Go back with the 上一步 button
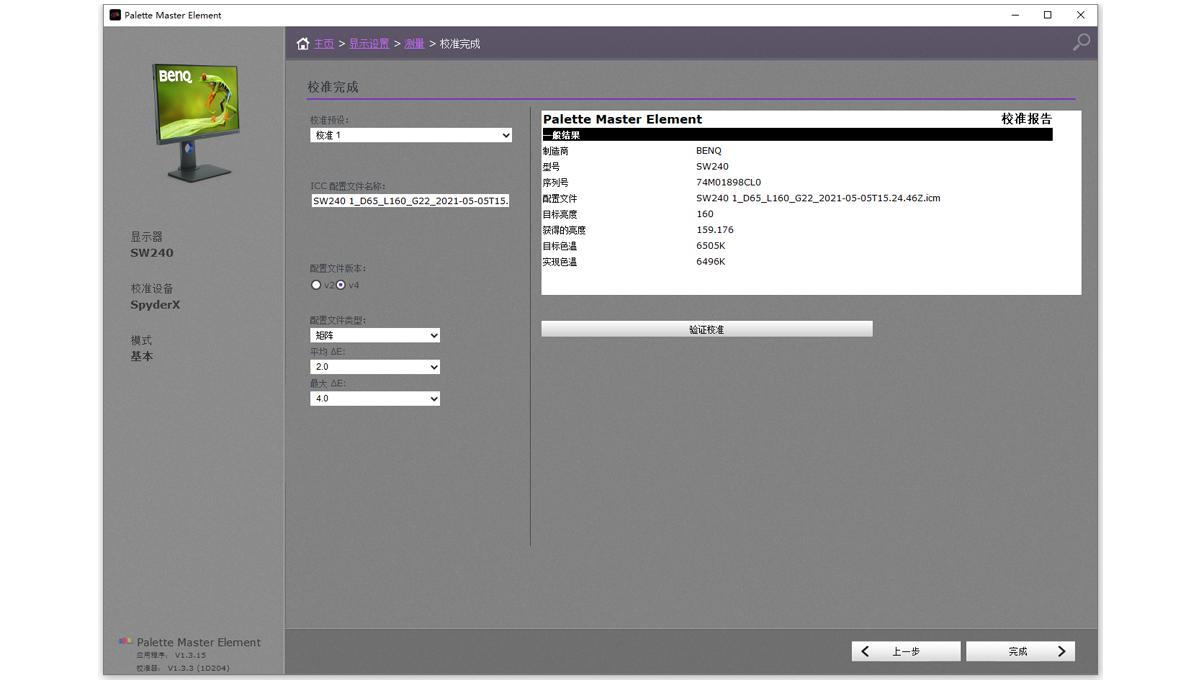The height and width of the screenshot is (686, 1200). point(906,652)
